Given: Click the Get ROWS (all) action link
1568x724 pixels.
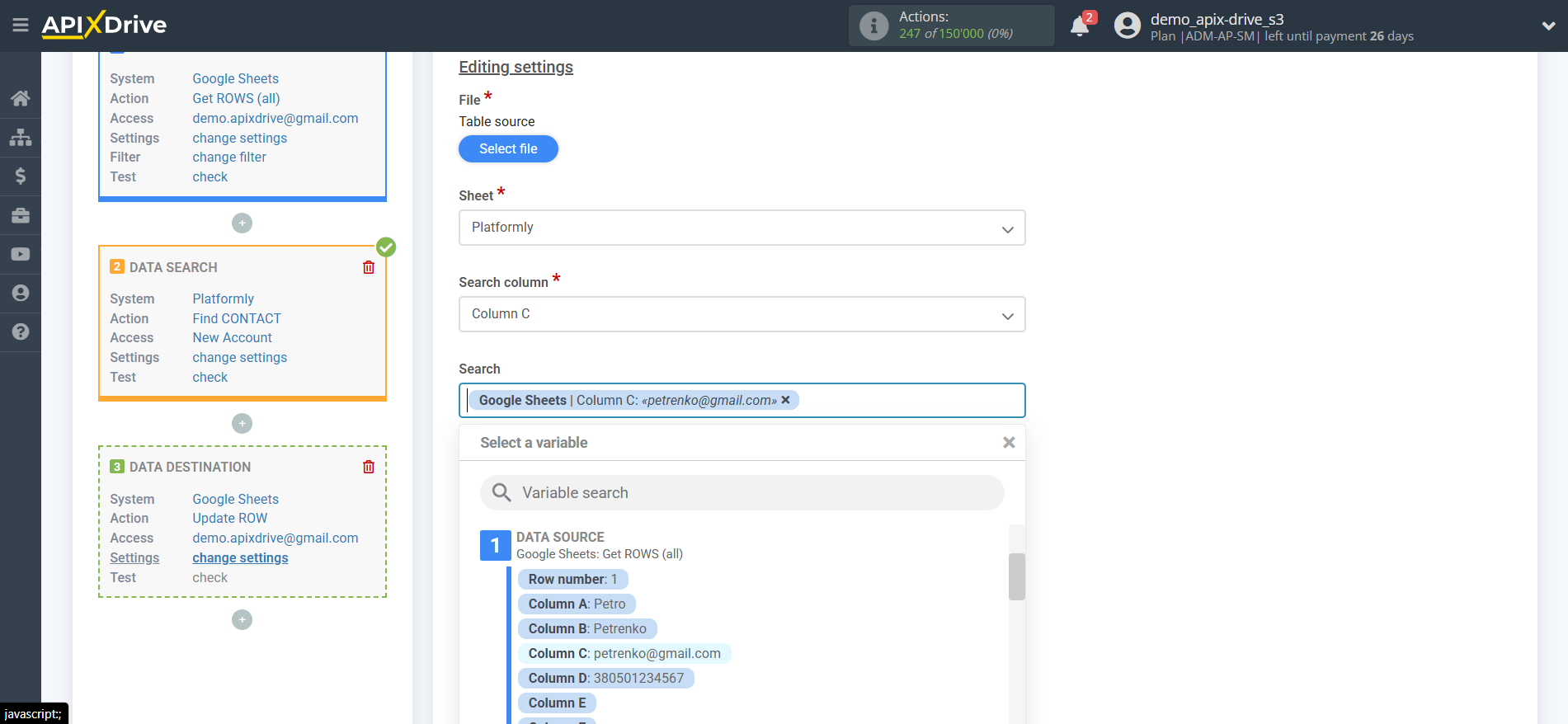Looking at the screenshot, I should click(236, 98).
